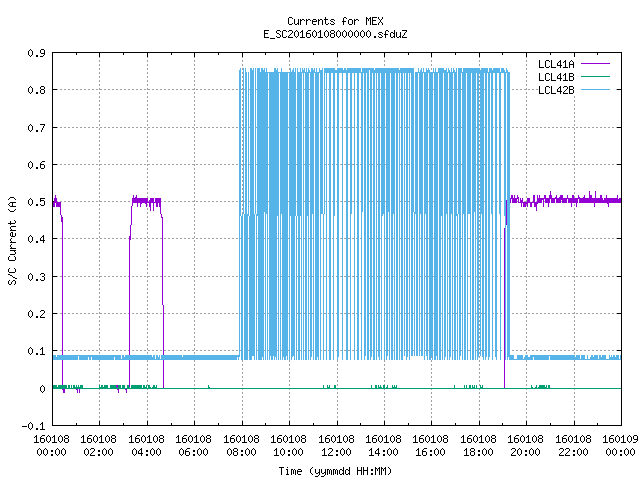Click the LCL41B legend label
Screen dimensions: 640x480
pos(556,77)
